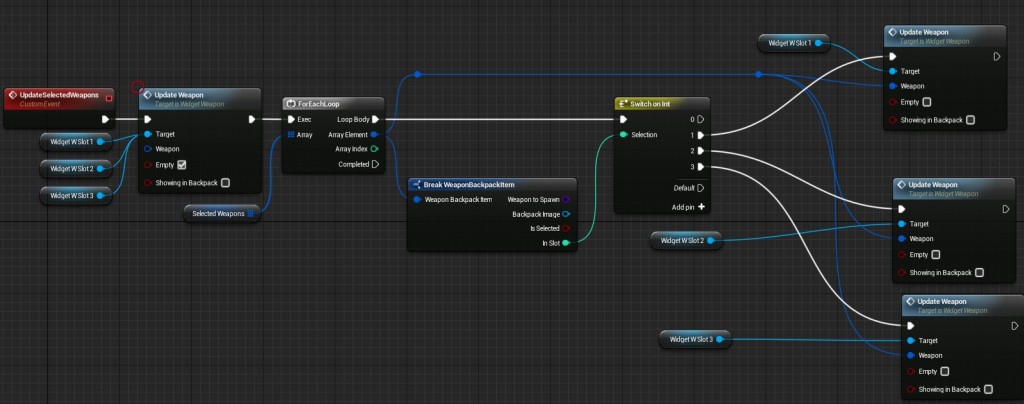
Task: Select the lone Widget W Slot 3 variable feeding the last Update Weapon
Action: click(x=695, y=339)
